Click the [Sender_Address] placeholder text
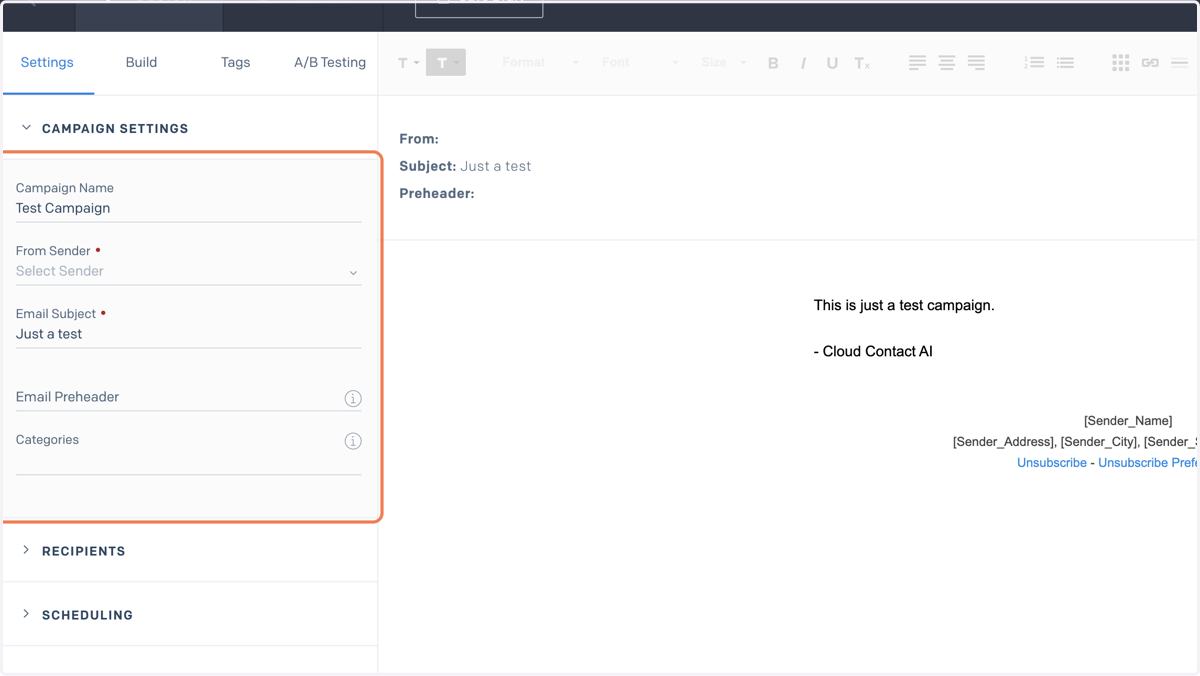The width and height of the screenshot is (1200, 676). [x=1005, y=442]
